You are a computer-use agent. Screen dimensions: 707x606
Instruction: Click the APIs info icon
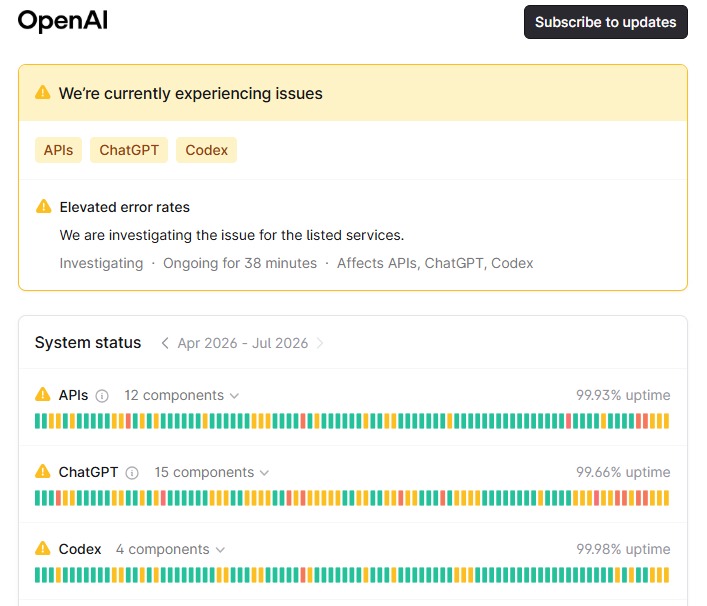102,396
